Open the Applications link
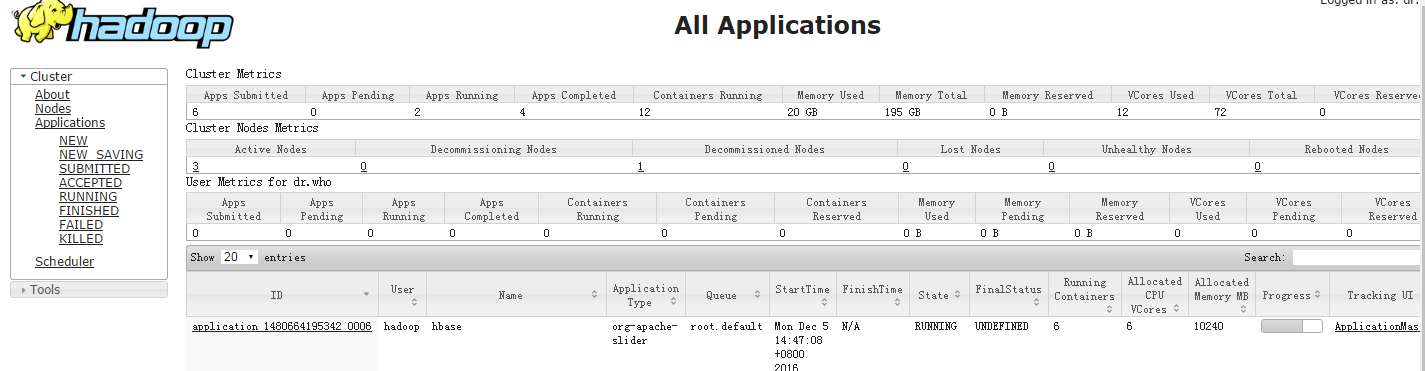The image size is (1425, 371). click(70, 123)
